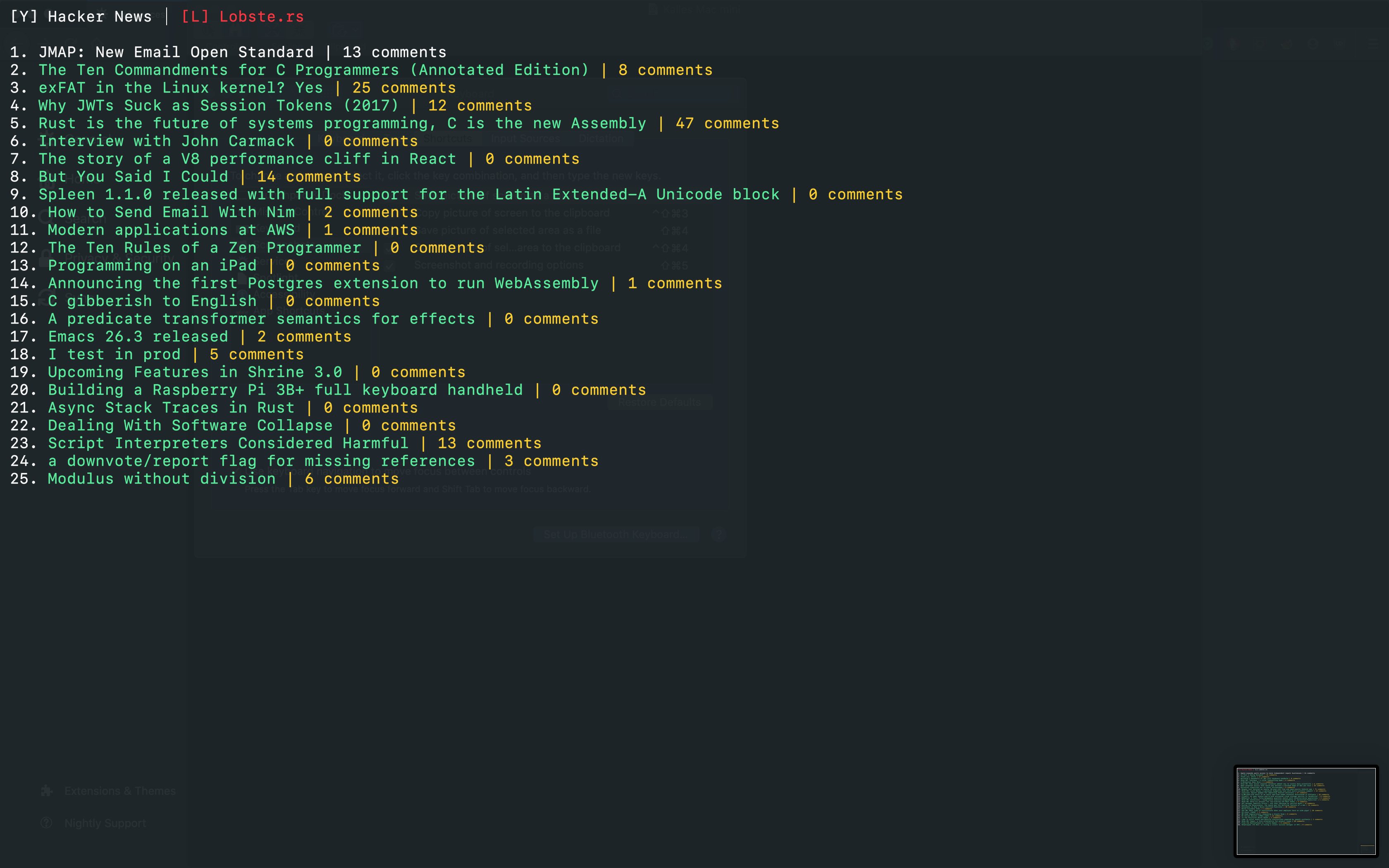1389x868 pixels.
Task: Switch to the [L] Lobste.rs tab
Action: 242,17
